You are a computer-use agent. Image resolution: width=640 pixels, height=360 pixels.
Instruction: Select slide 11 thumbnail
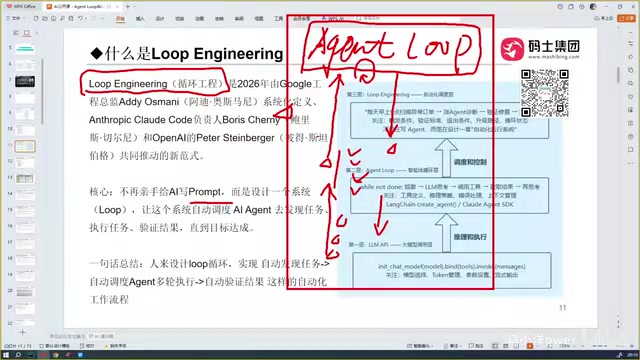point(25,146)
